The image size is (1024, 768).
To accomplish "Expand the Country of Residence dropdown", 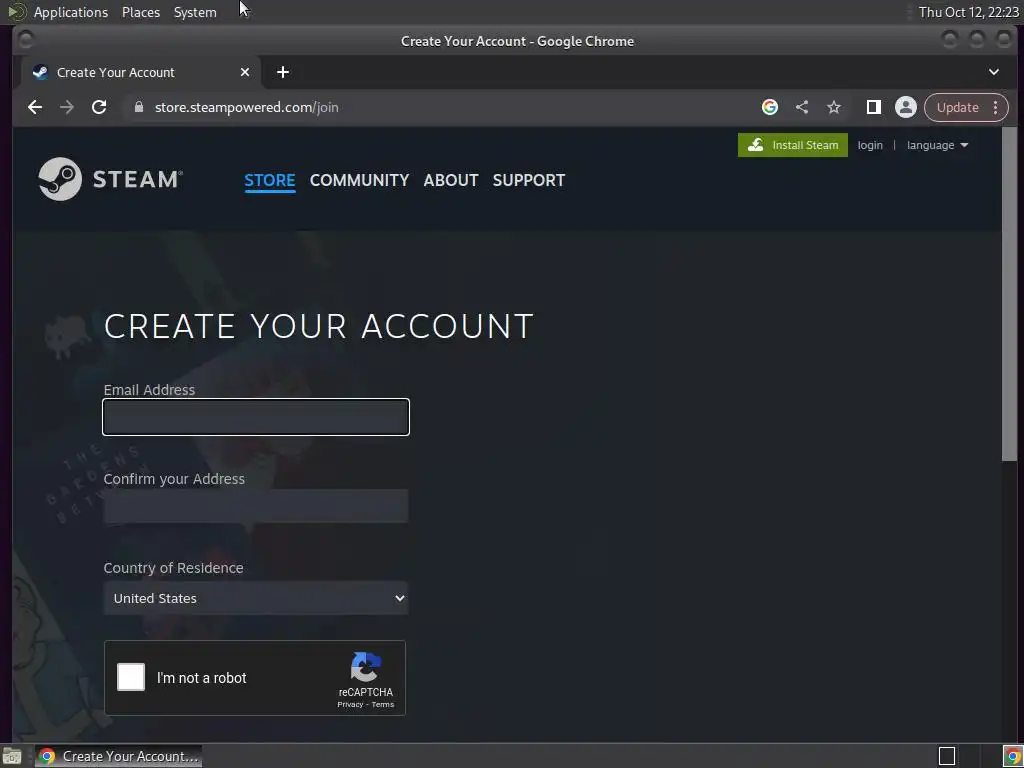I will pyautogui.click(x=256, y=598).
